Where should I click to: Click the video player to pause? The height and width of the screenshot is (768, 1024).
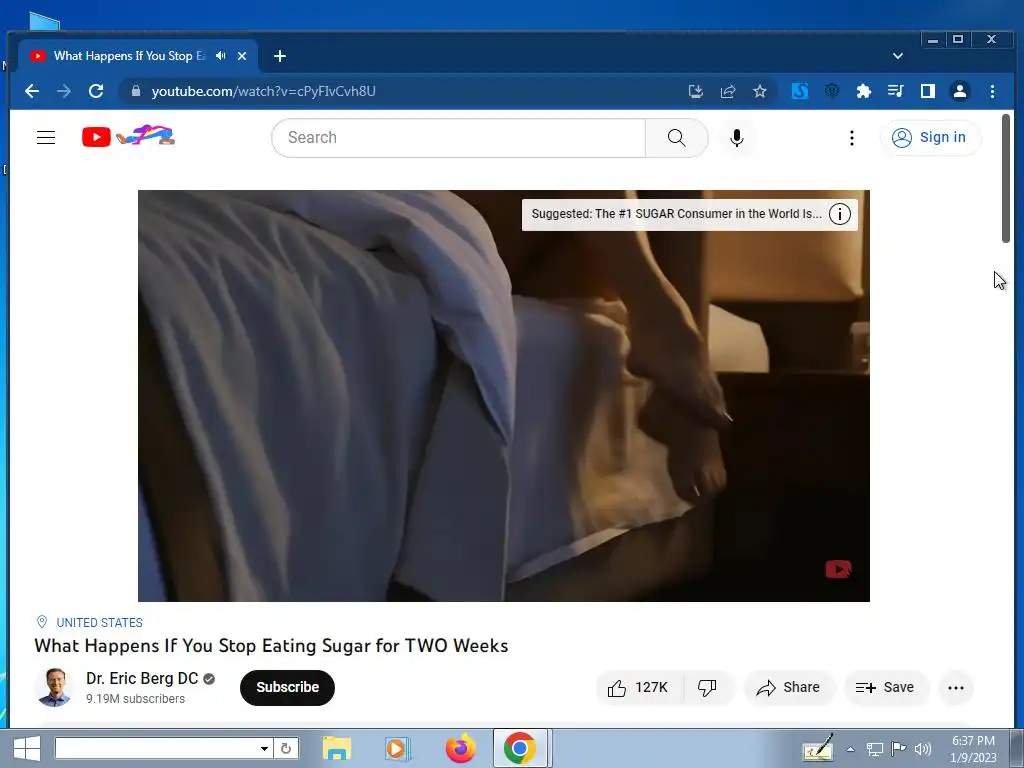pyautogui.click(x=504, y=396)
